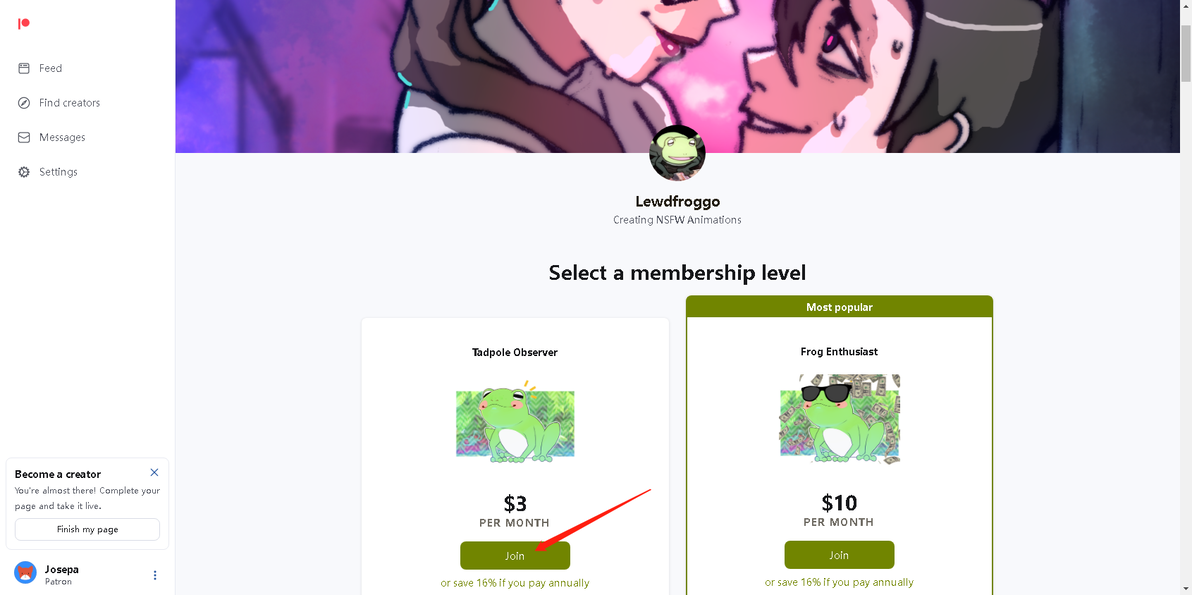
Task: Select annual savings link under Frog Enthusiast
Action: (x=839, y=582)
